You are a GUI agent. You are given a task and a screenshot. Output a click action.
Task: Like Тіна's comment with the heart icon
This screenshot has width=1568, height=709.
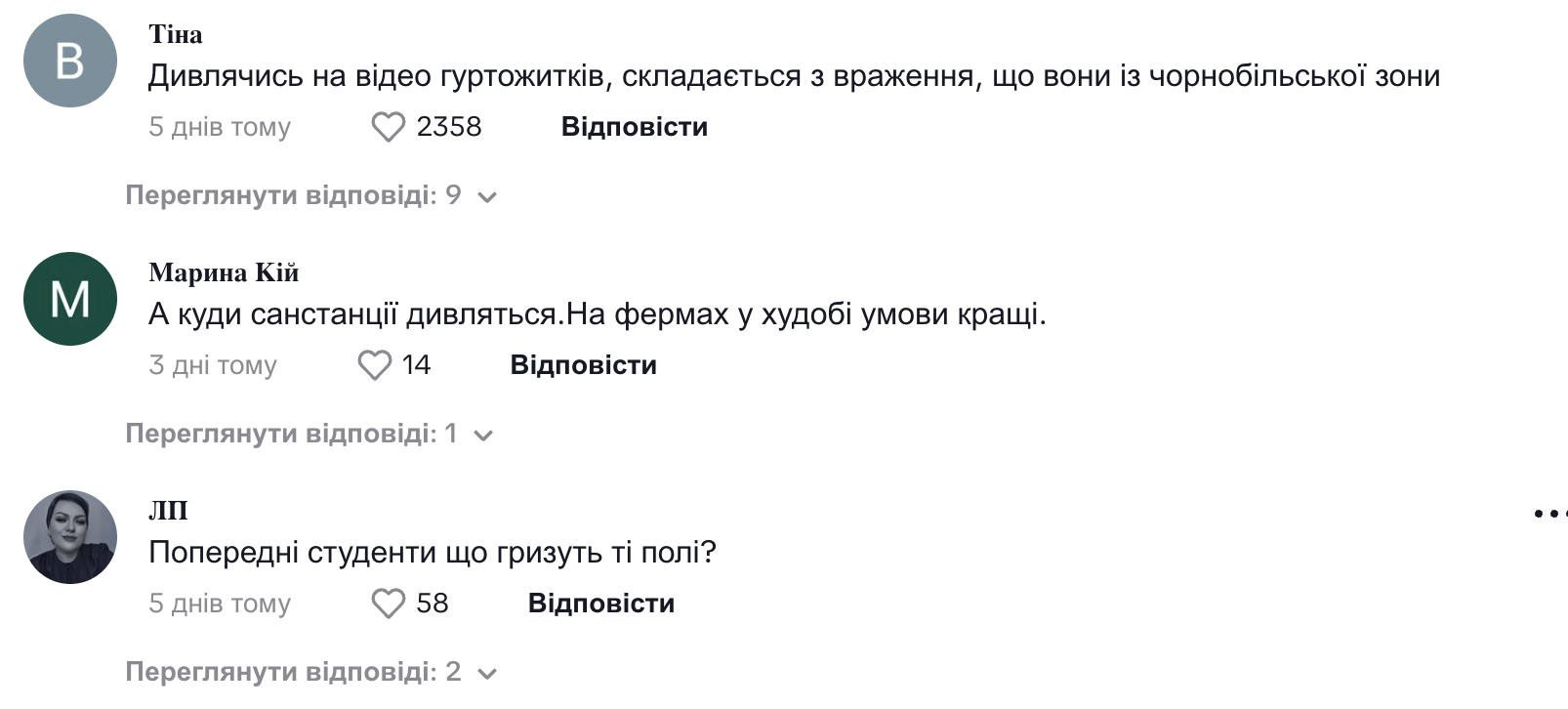pyautogui.click(x=388, y=127)
